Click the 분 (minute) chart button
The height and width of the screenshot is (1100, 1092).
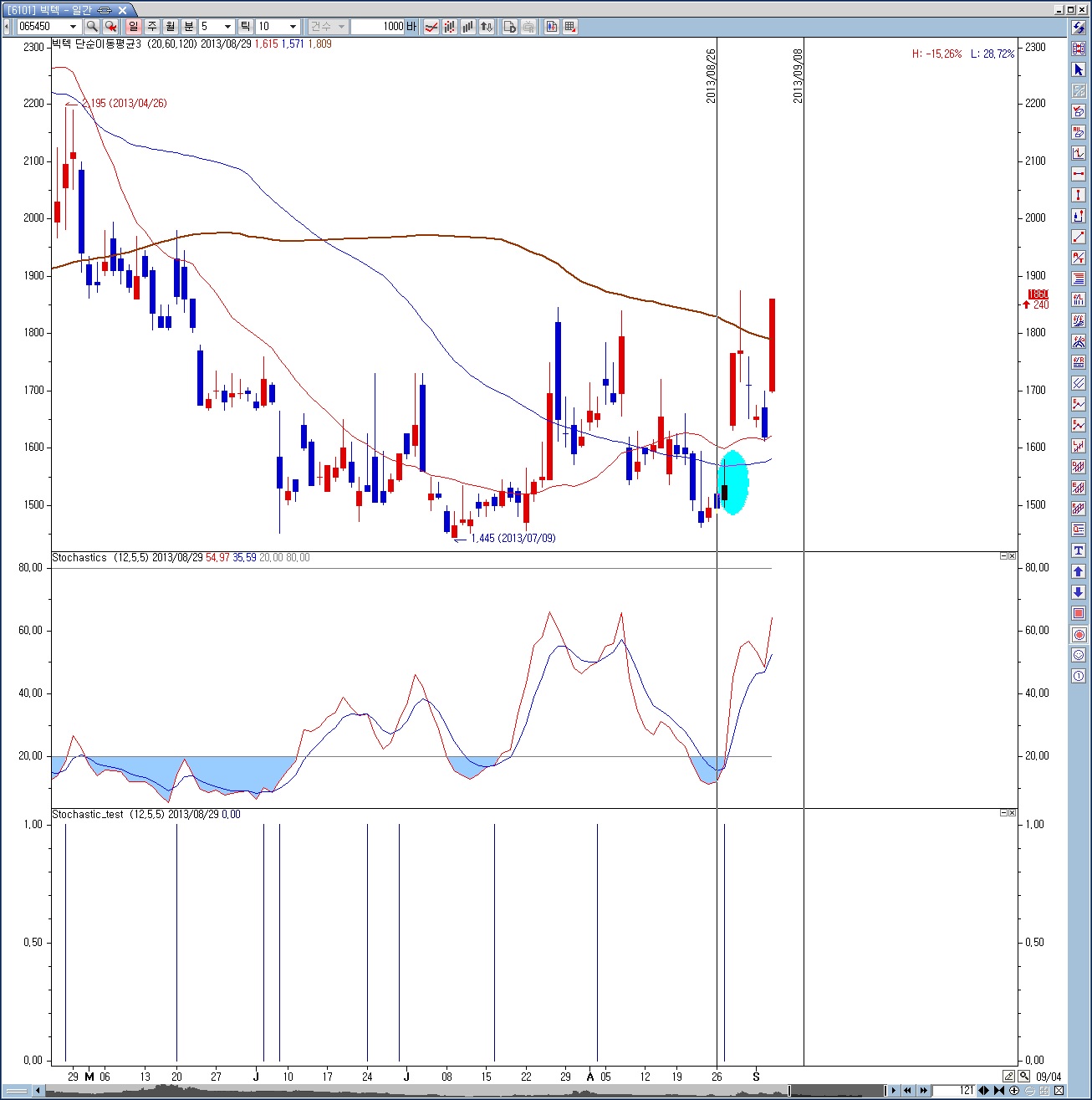(189, 27)
